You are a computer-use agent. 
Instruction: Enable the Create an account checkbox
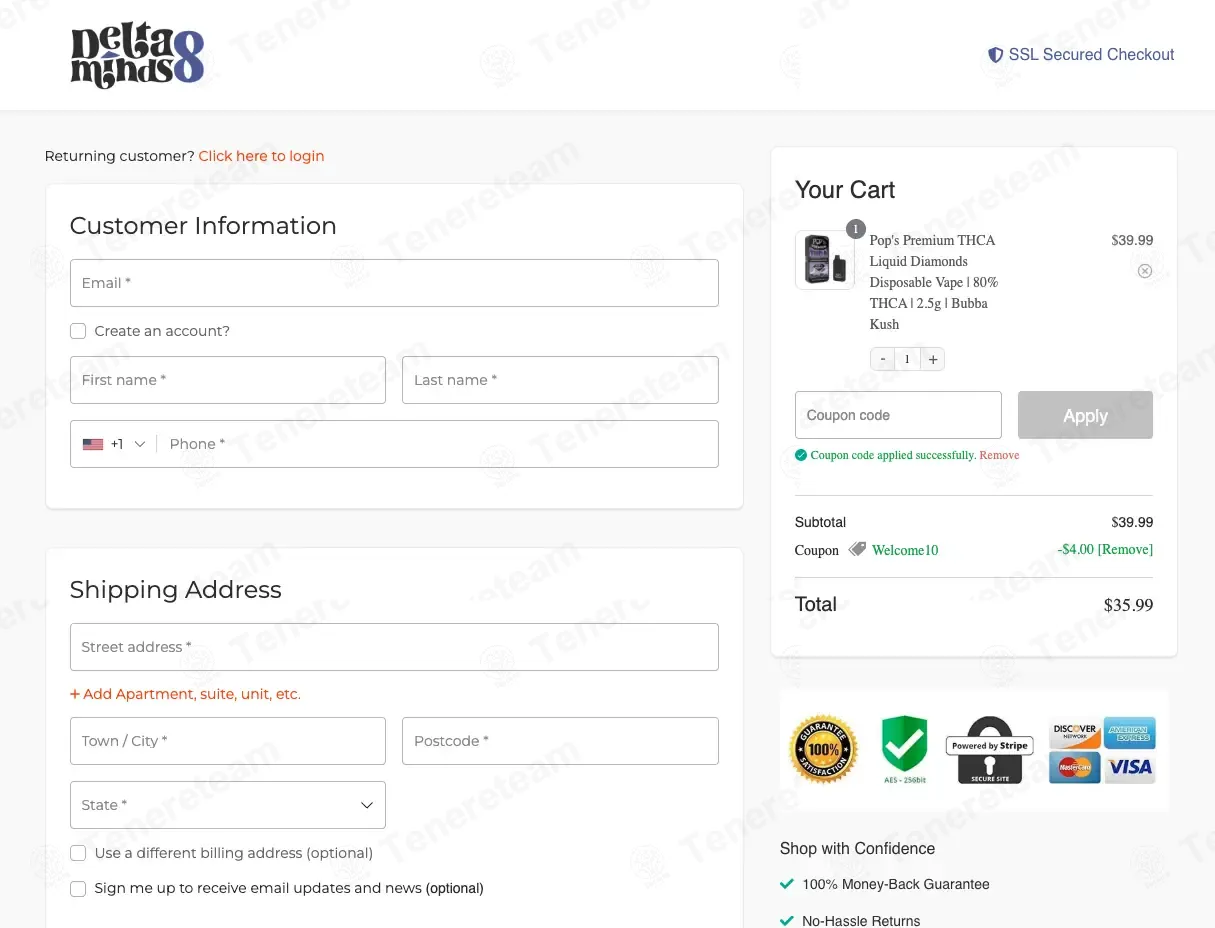(78, 331)
